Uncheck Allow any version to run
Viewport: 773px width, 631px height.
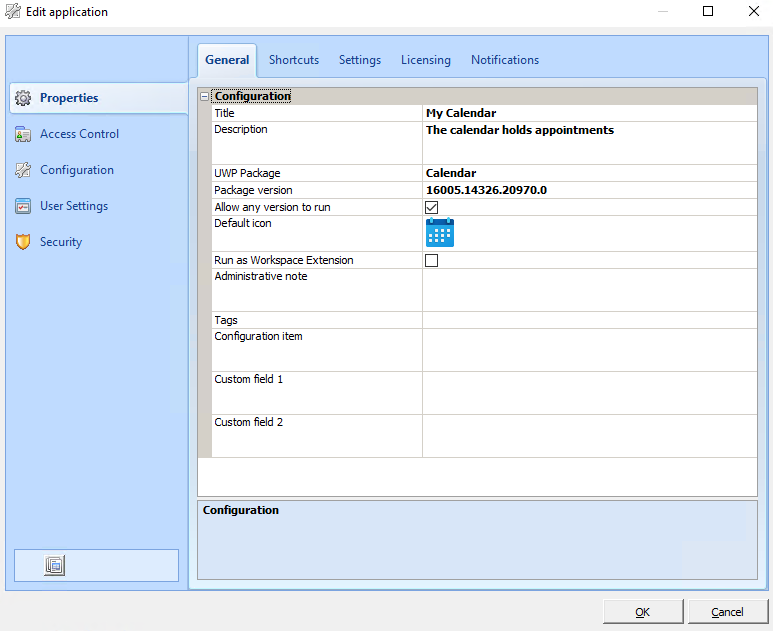(x=432, y=207)
